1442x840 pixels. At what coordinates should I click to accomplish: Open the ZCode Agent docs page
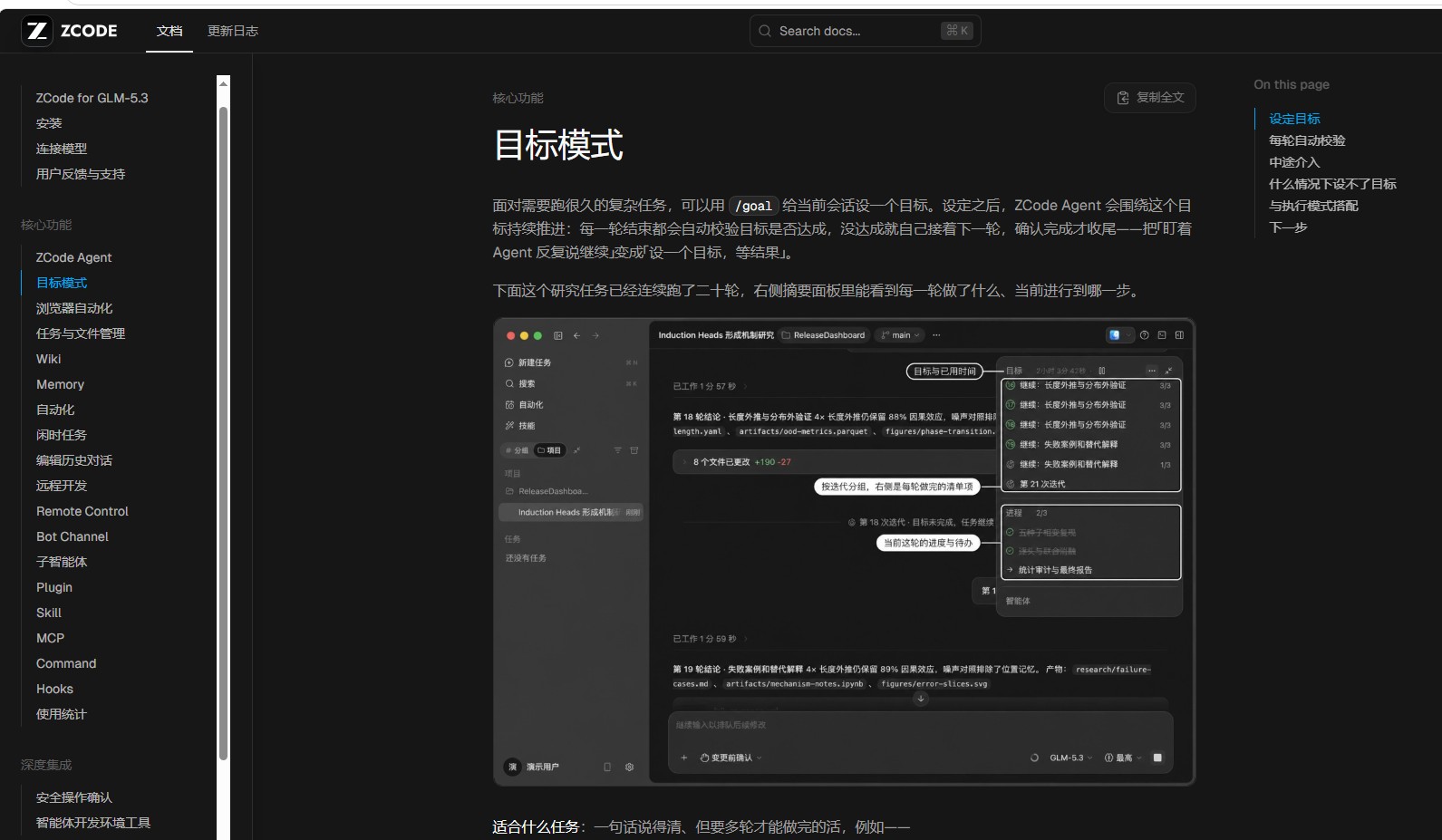tap(73, 257)
